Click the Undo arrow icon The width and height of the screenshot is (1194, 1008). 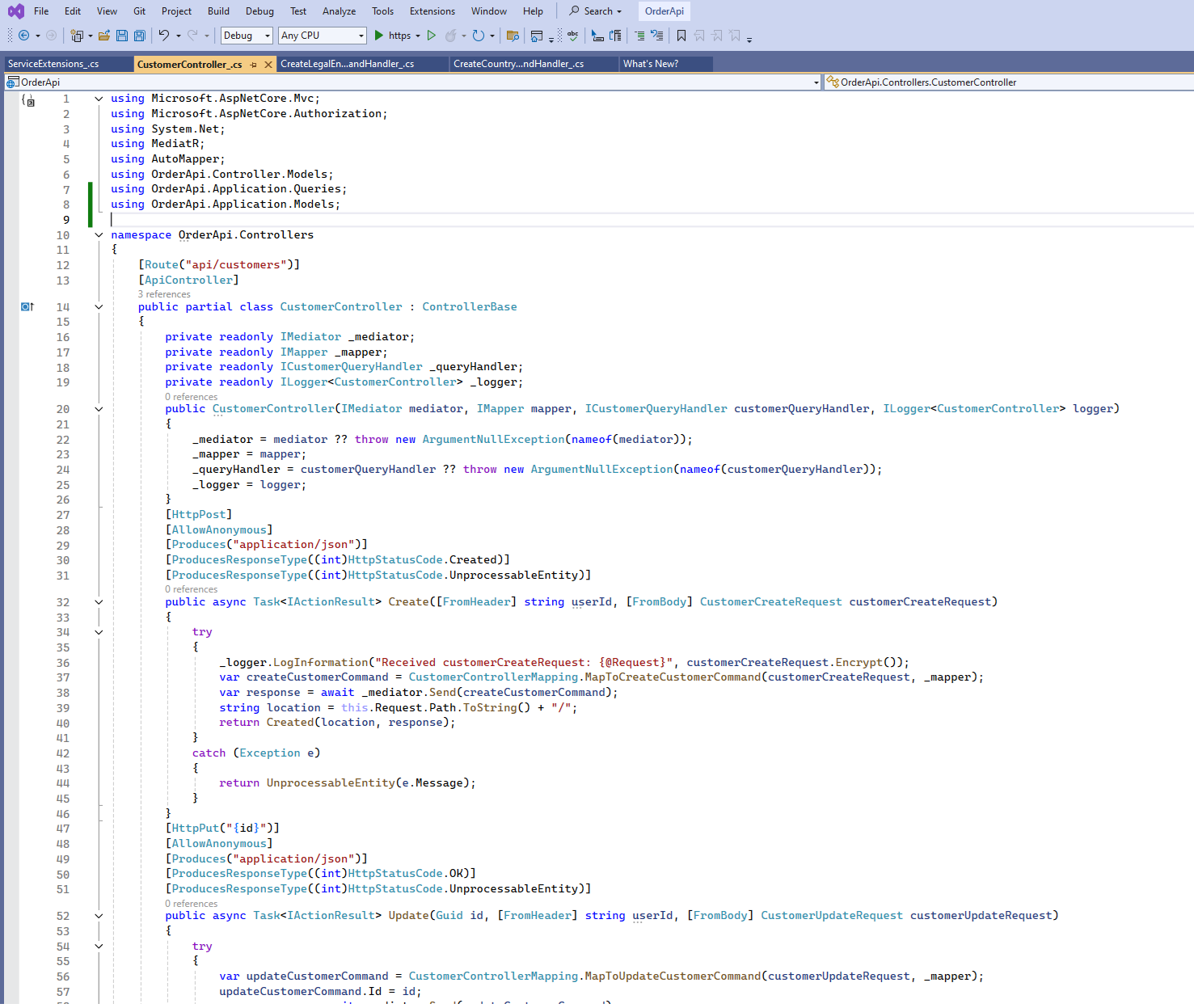coord(163,36)
